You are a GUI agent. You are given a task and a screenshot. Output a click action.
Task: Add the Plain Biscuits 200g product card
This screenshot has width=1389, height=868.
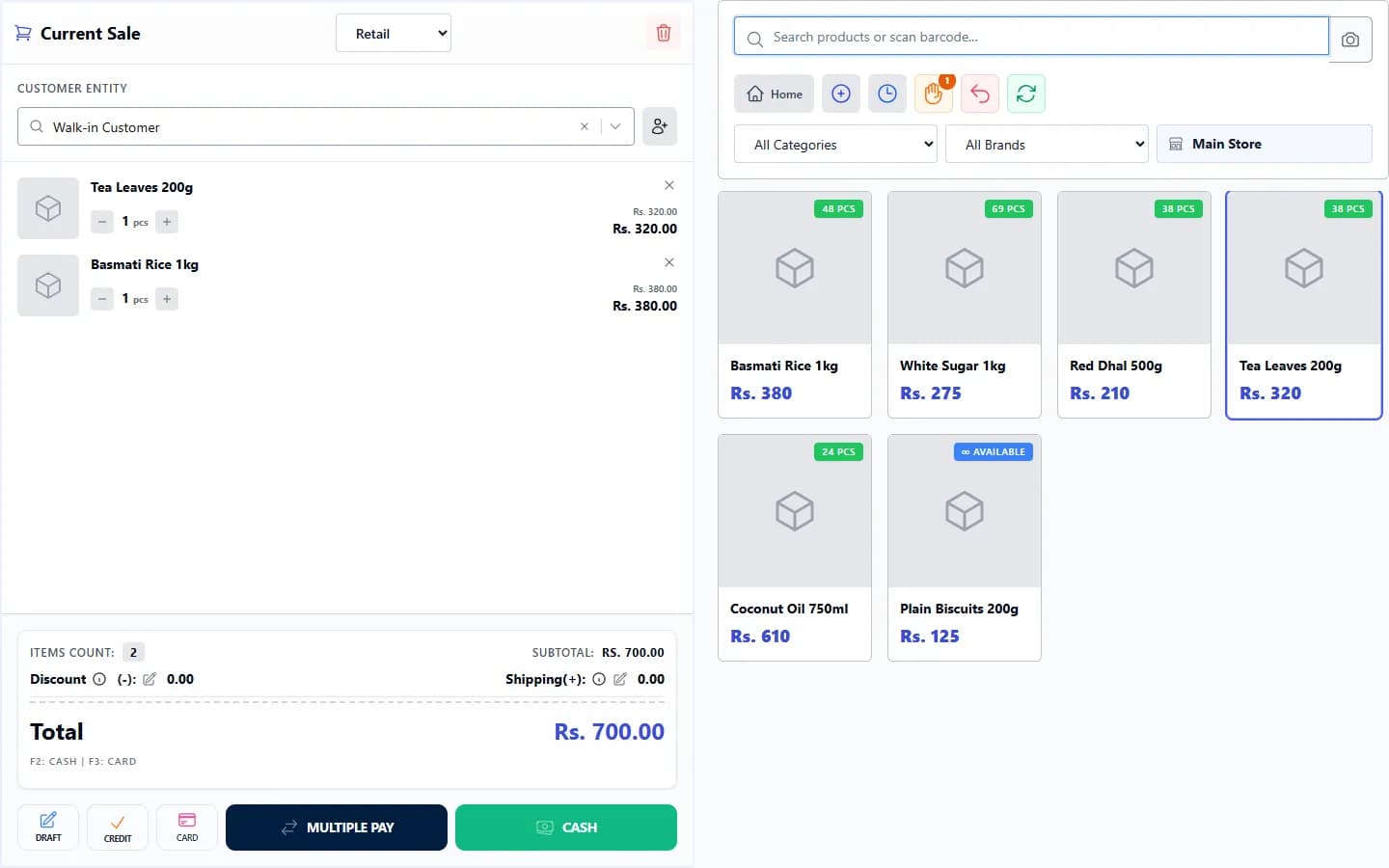tap(965, 548)
